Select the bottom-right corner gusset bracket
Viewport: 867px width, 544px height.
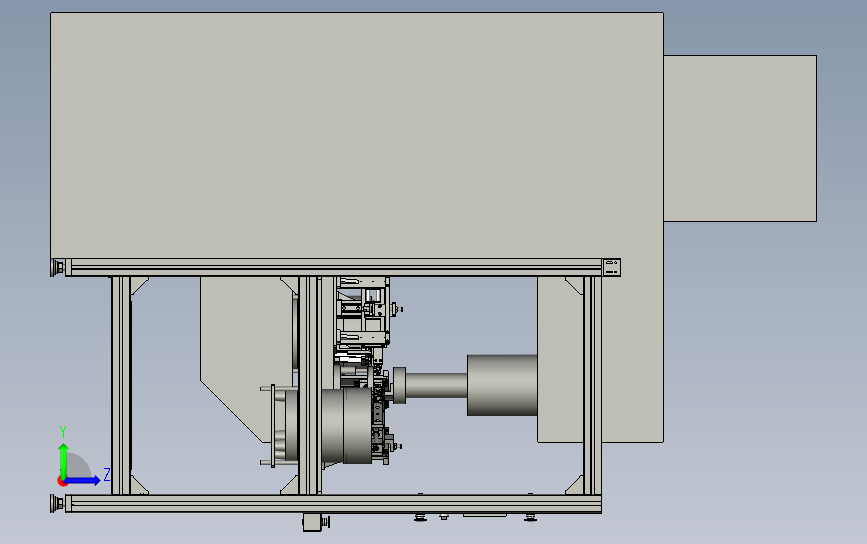pos(574,485)
